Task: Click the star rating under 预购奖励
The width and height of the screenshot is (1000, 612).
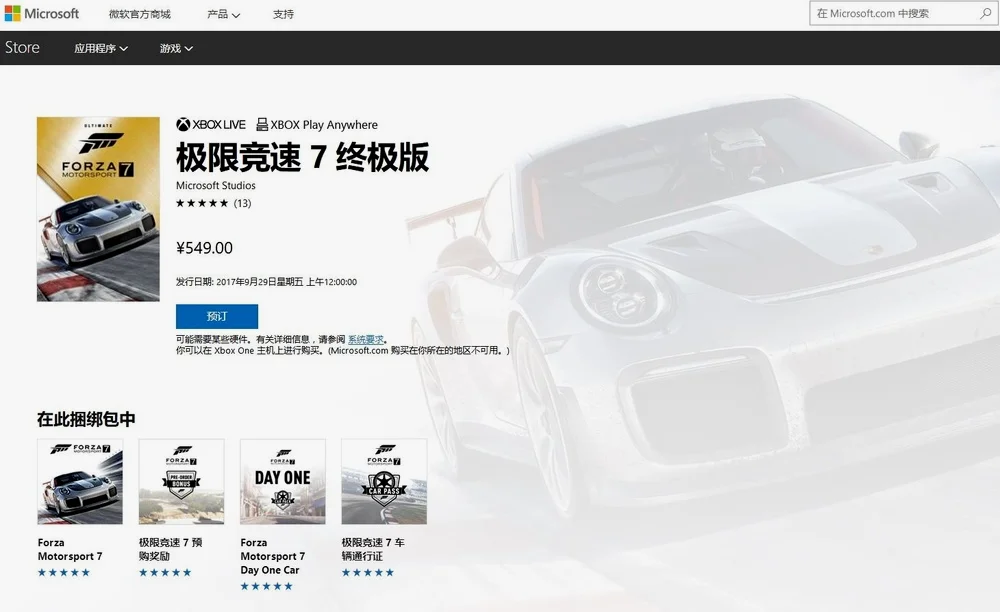Action: 165,572
